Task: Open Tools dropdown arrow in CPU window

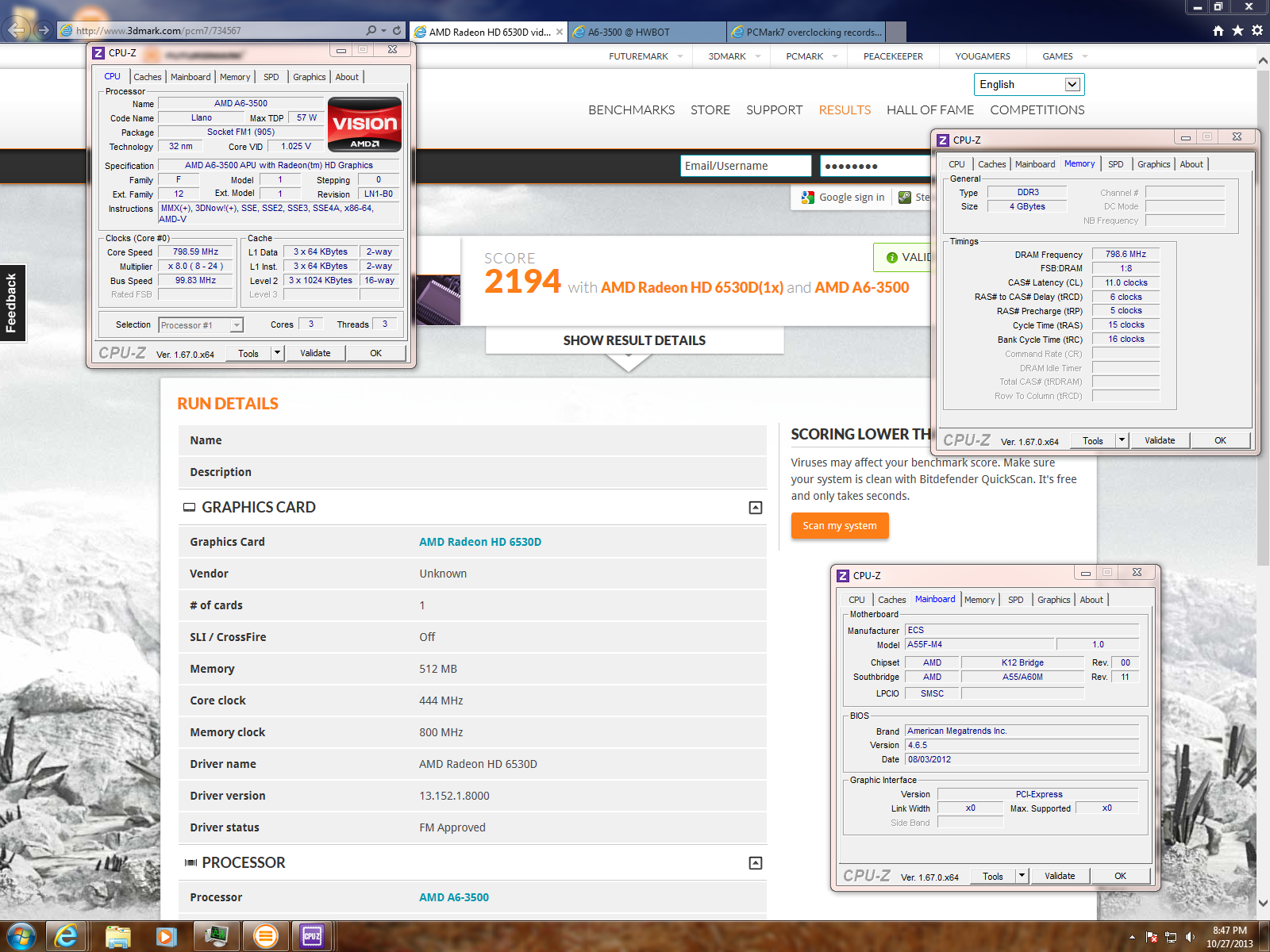Action: coord(277,352)
